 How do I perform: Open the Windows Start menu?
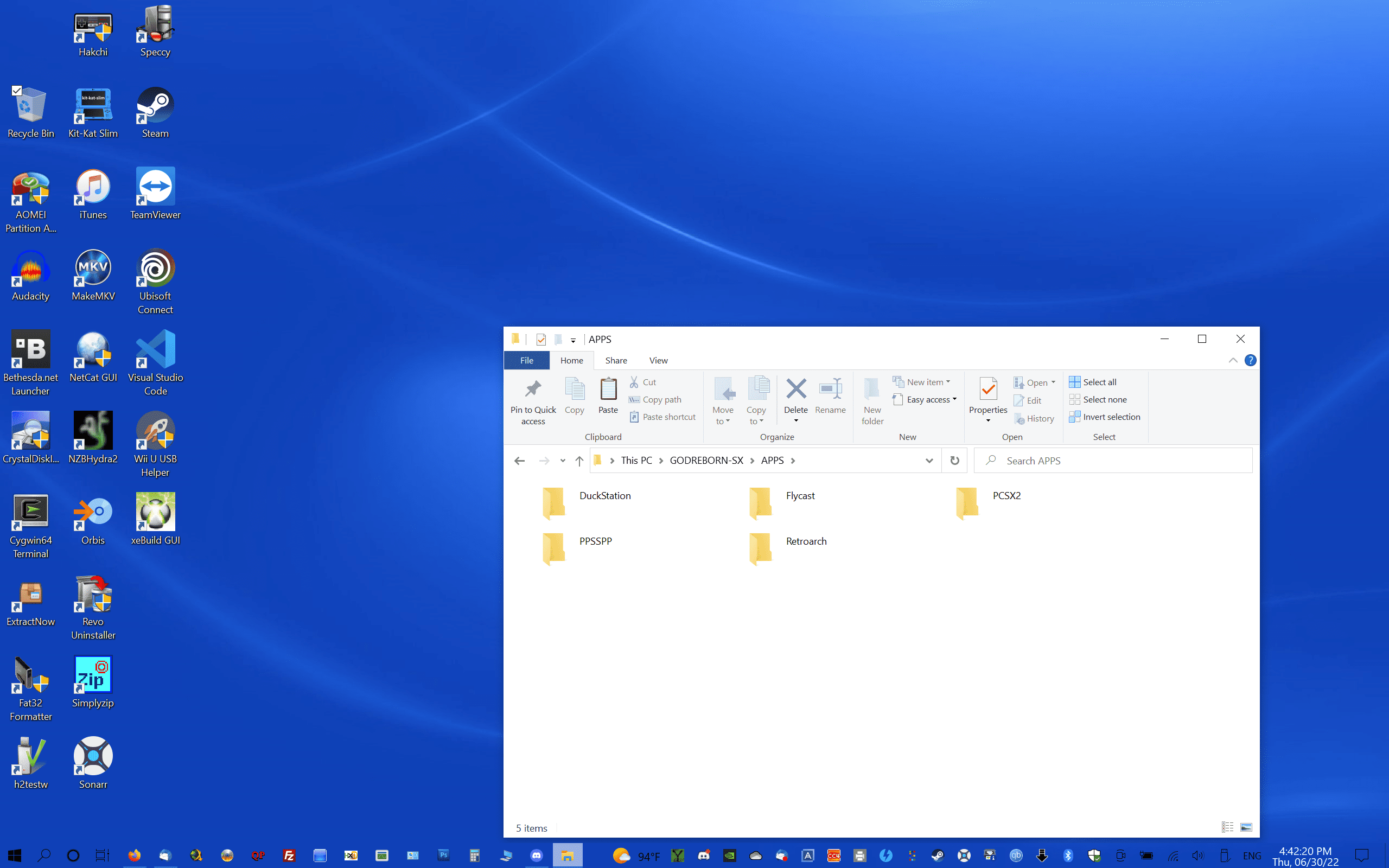point(15,856)
